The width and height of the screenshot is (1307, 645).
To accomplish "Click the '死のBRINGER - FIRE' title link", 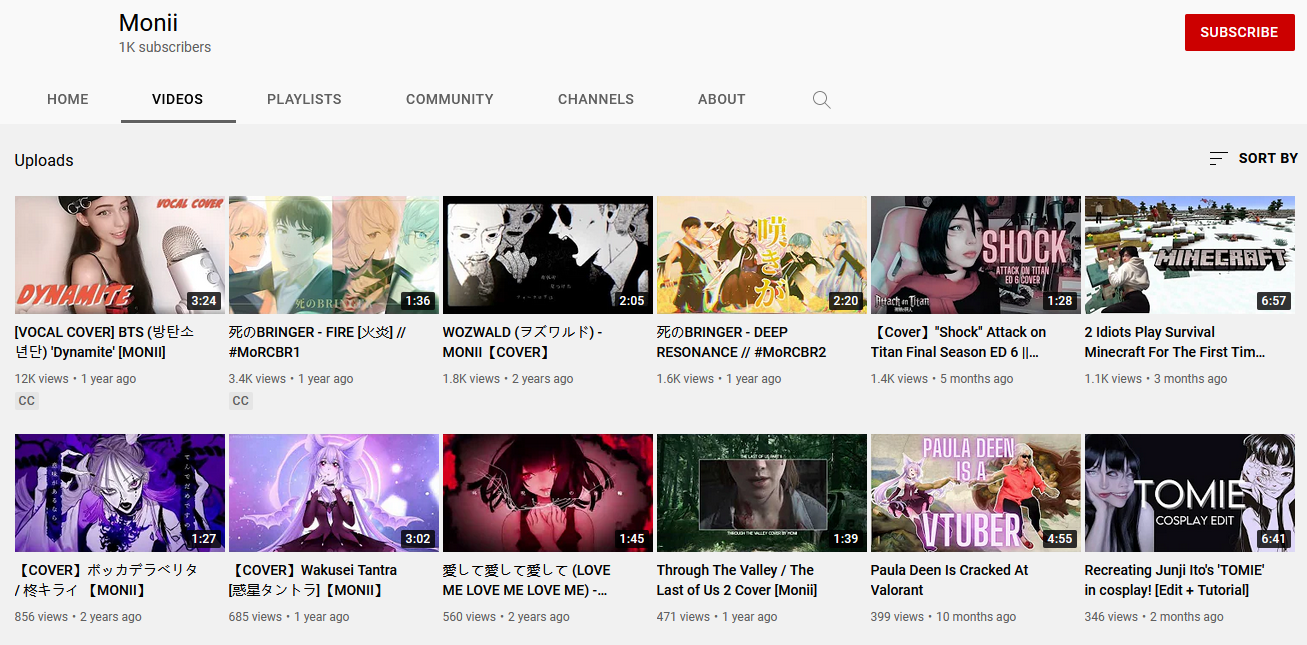I will click(317, 342).
